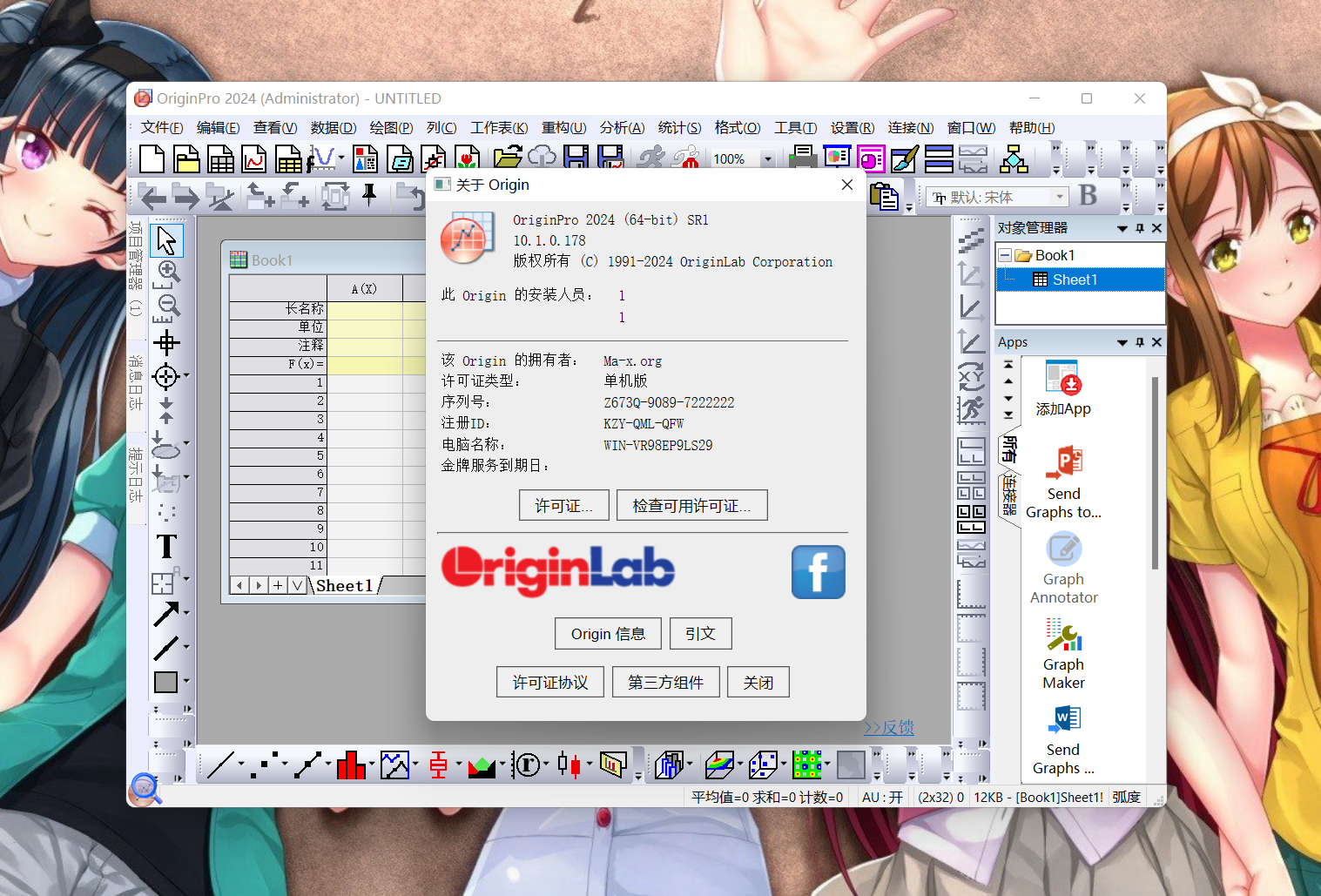Screen dimensions: 1321x896
Task: Select the Screen Reader crosshair tool
Action: (166, 342)
